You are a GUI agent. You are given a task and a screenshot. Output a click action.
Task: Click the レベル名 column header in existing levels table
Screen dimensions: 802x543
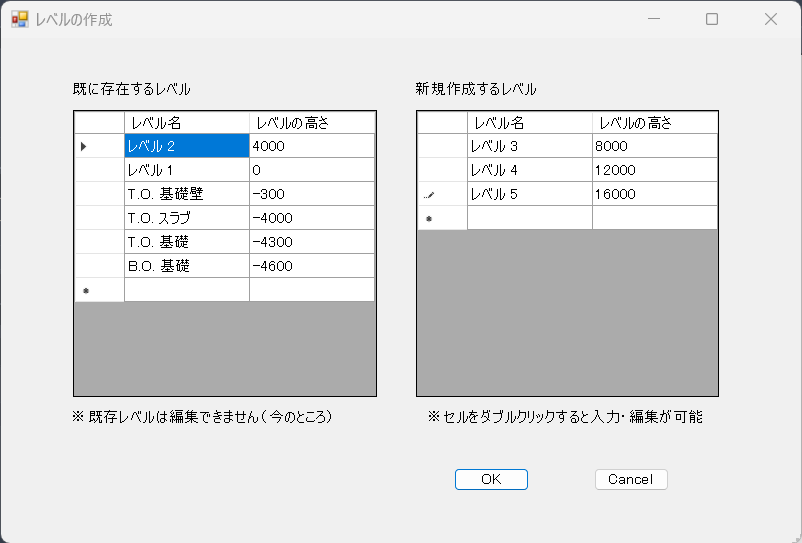[x=186, y=123]
